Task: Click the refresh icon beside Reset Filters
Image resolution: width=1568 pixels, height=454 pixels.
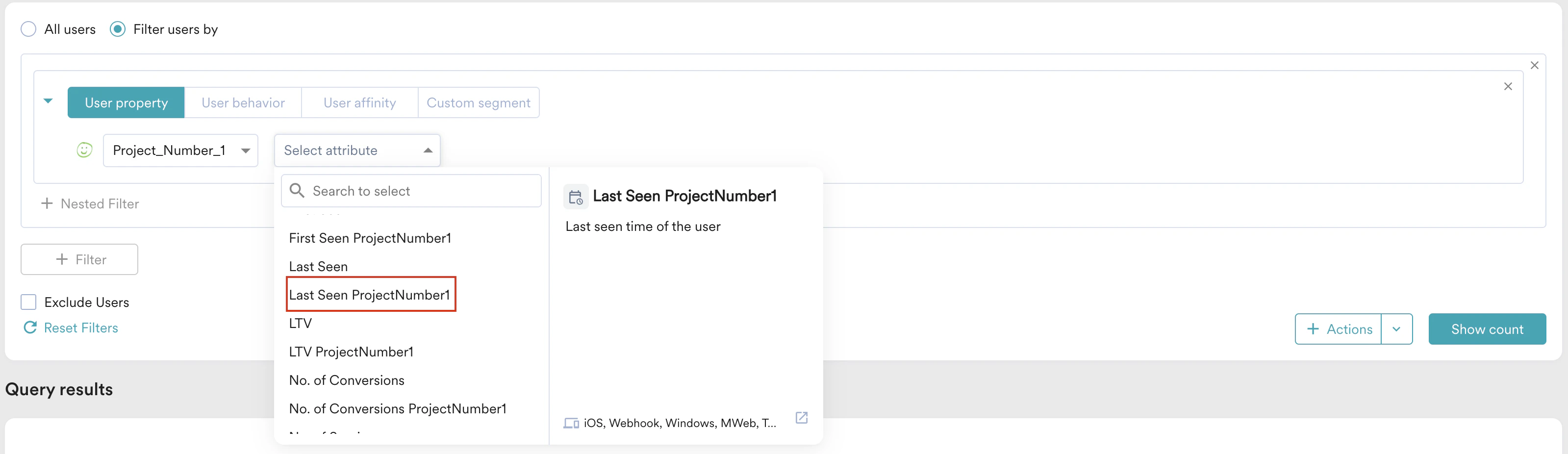Action: point(29,328)
